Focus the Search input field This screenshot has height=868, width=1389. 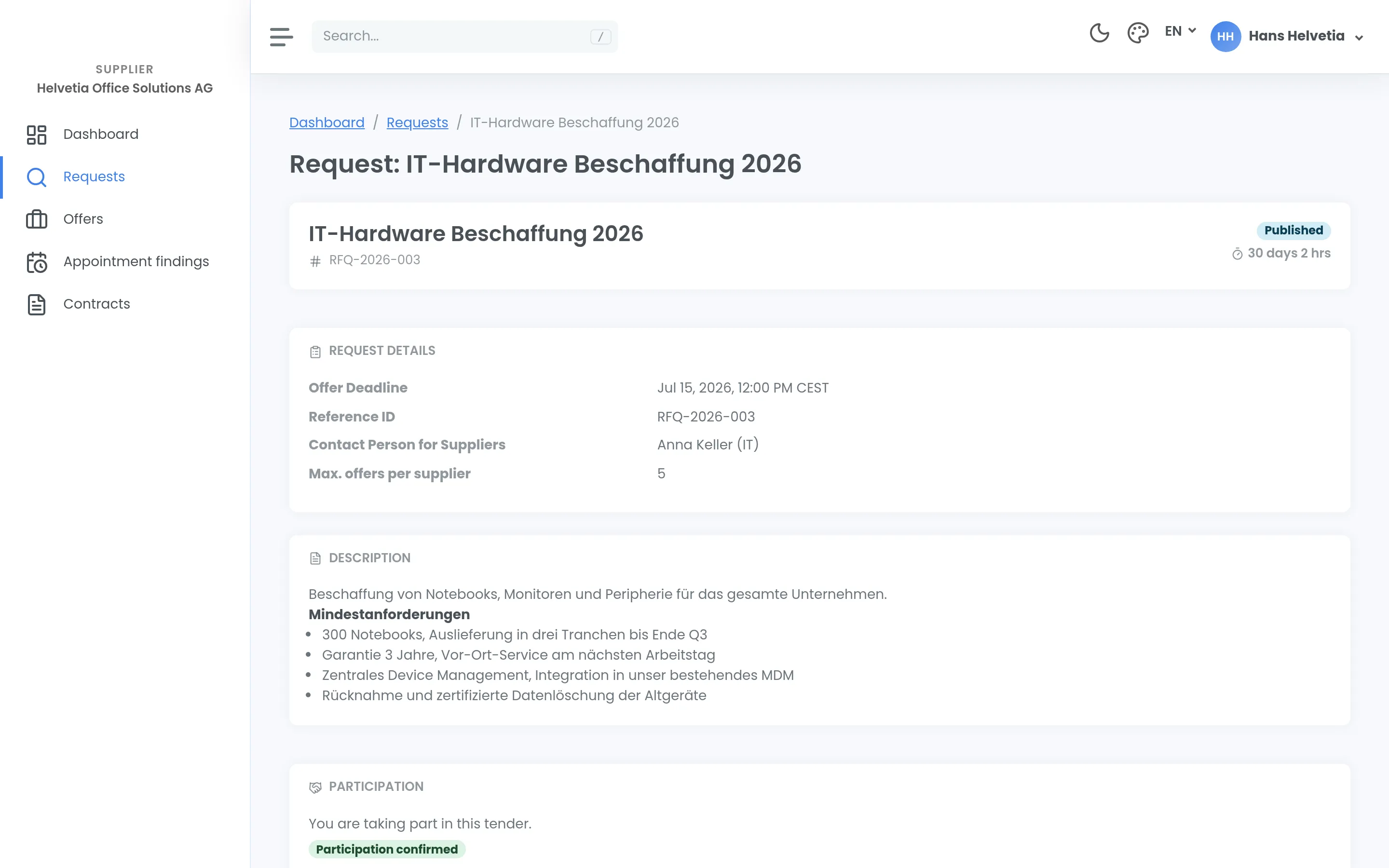(x=464, y=36)
